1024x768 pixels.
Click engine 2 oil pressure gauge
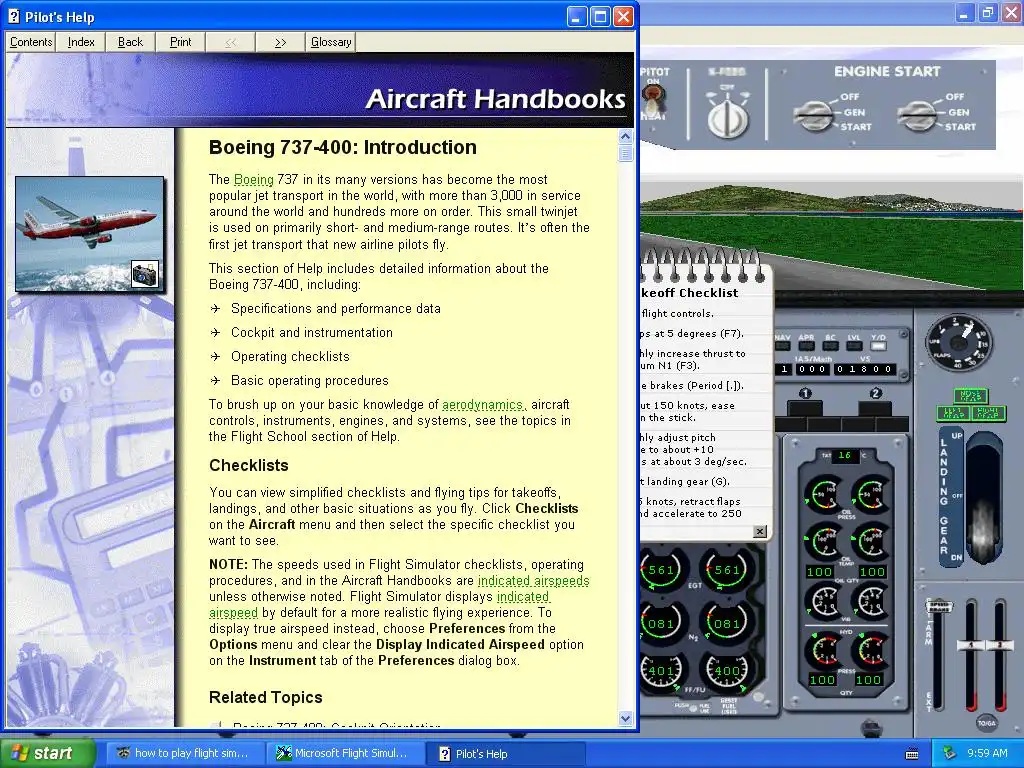pyautogui.click(x=871, y=494)
